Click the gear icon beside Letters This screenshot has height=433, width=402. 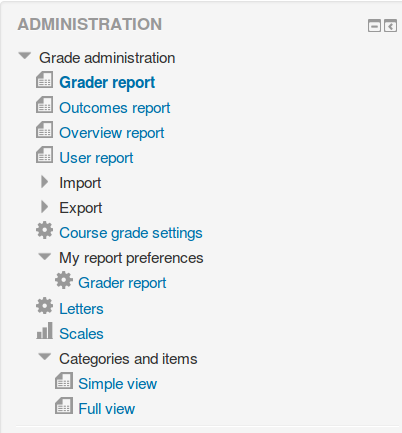click(44, 306)
